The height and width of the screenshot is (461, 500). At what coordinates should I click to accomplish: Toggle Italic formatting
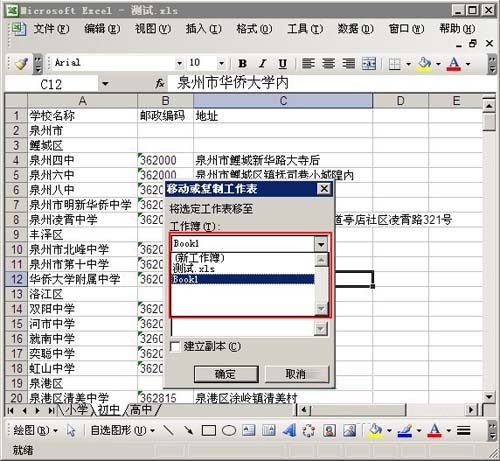pyautogui.click(x=263, y=63)
